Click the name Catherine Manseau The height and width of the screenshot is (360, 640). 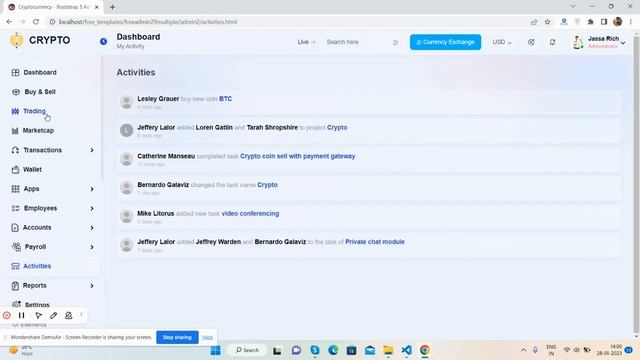[x=166, y=156]
